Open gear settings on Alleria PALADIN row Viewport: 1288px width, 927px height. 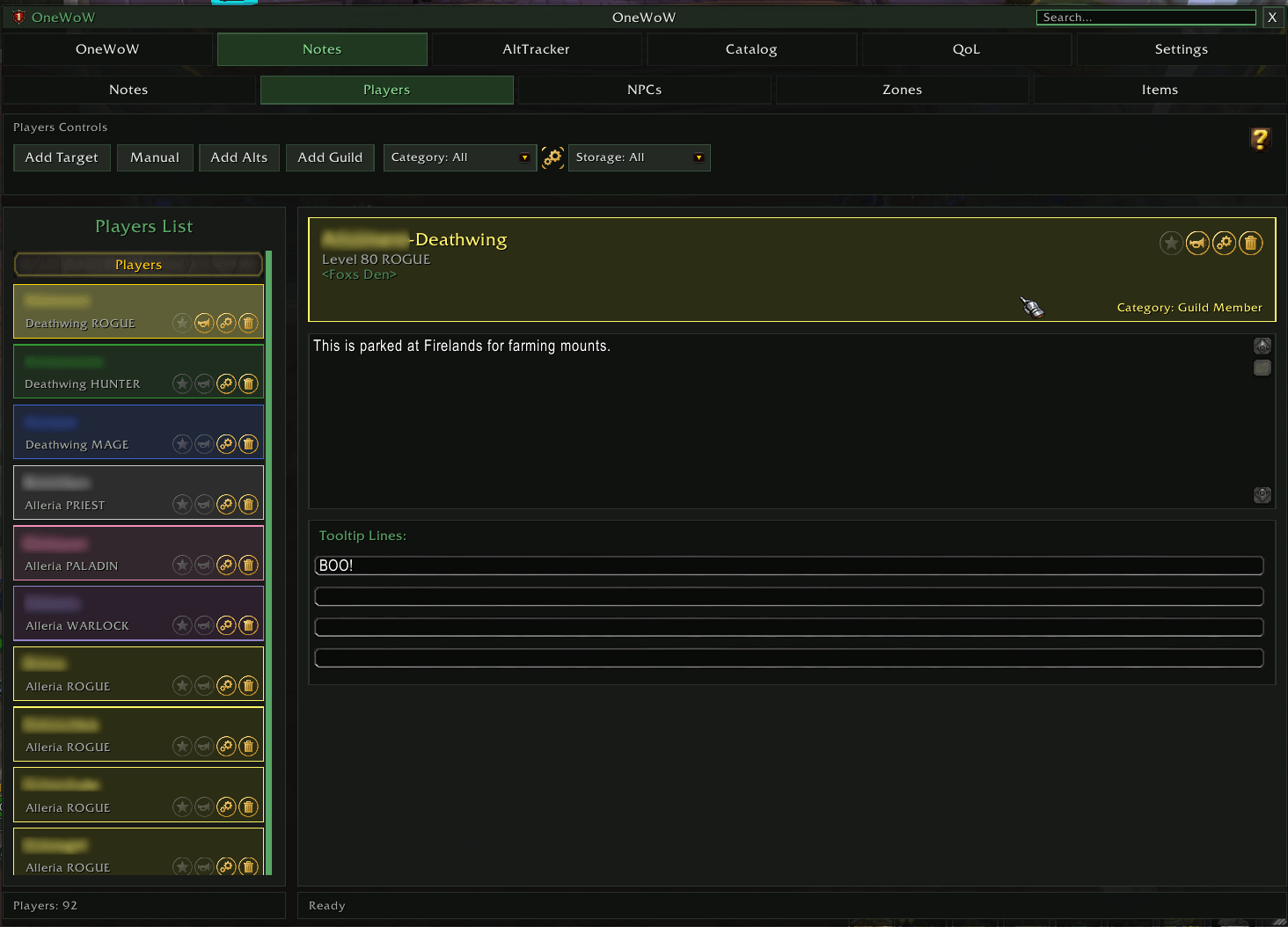(x=226, y=565)
